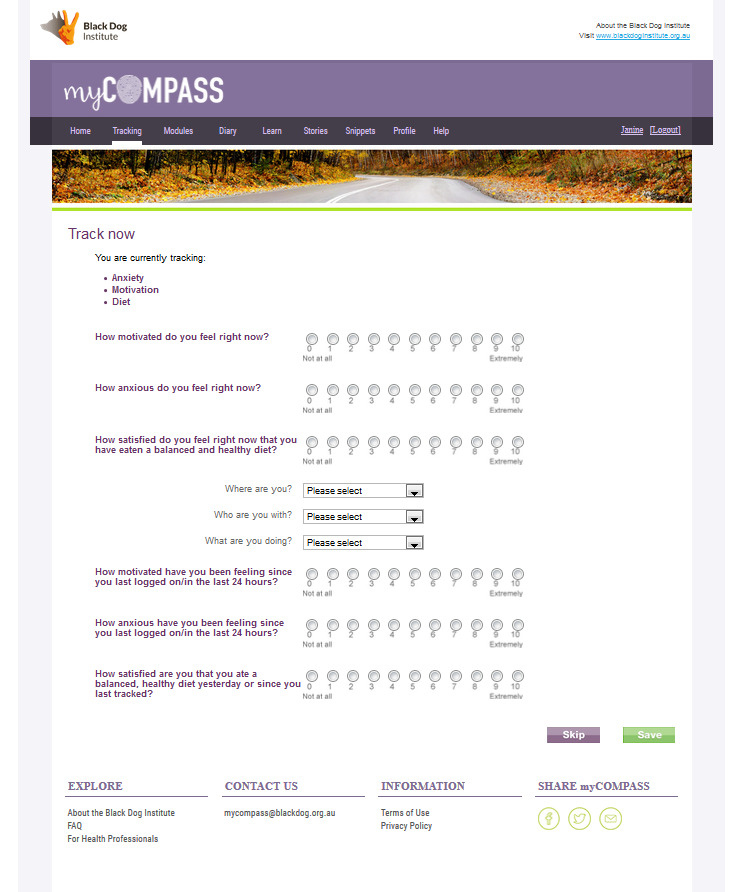Select 1 for motivation in last 24 hours

click(333, 574)
